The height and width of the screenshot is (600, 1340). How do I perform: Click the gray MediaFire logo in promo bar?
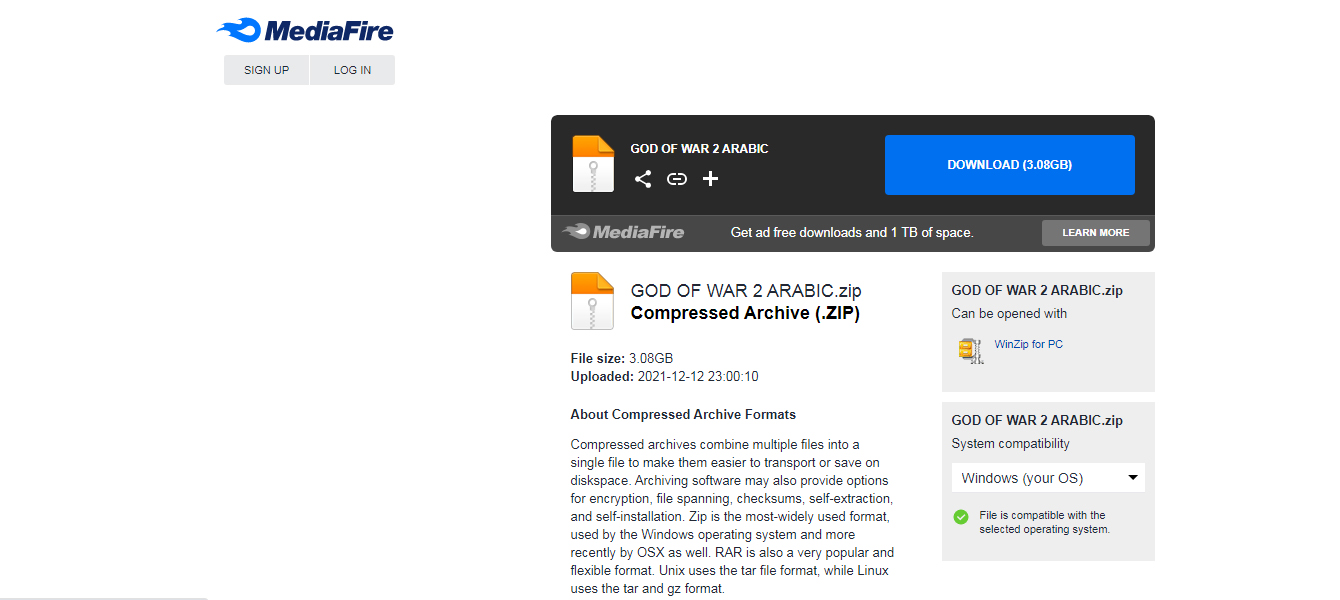(x=623, y=232)
